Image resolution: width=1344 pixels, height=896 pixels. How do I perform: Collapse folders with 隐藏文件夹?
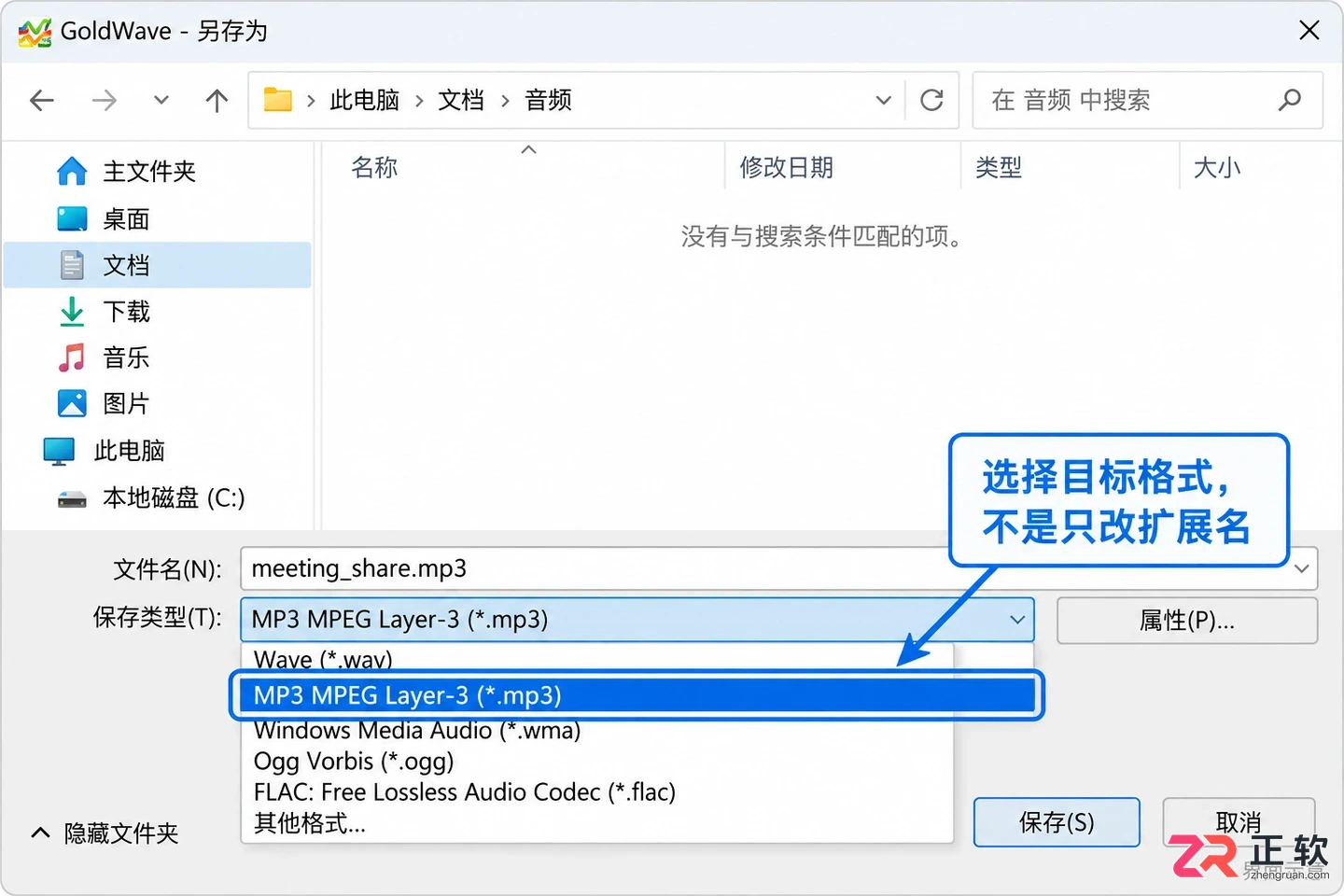click(105, 833)
